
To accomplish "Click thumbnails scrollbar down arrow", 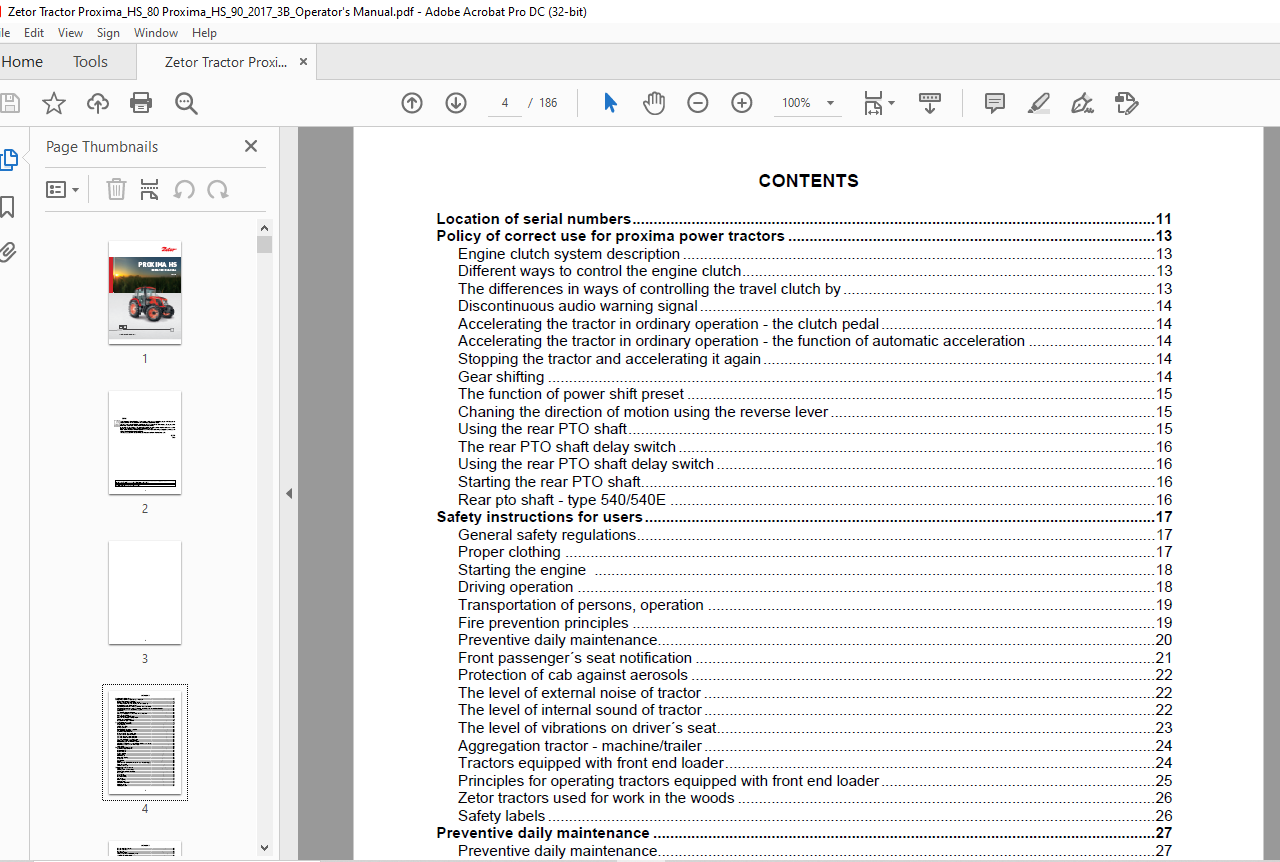I will 265,848.
